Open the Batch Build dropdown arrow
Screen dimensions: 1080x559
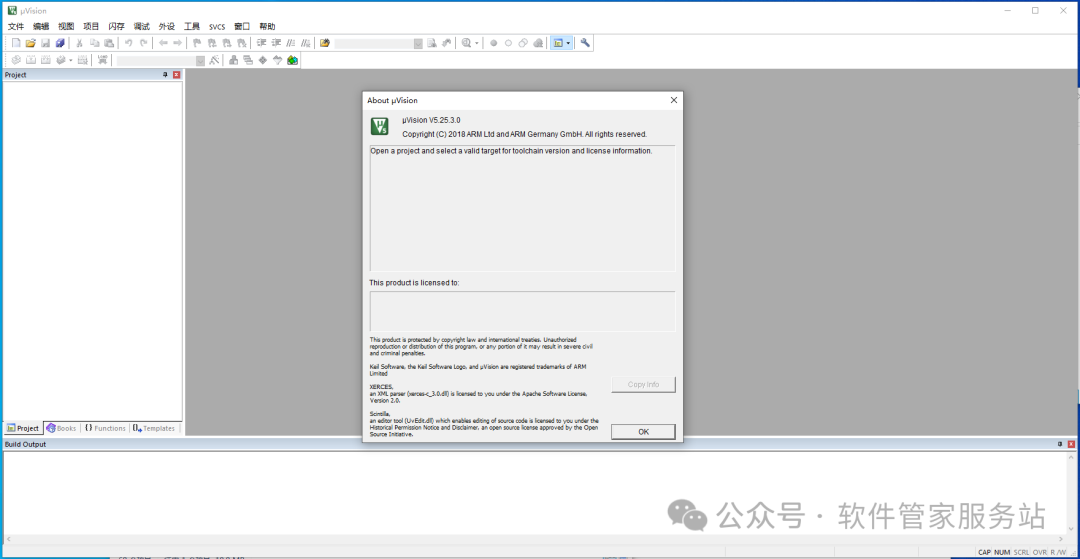point(70,60)
